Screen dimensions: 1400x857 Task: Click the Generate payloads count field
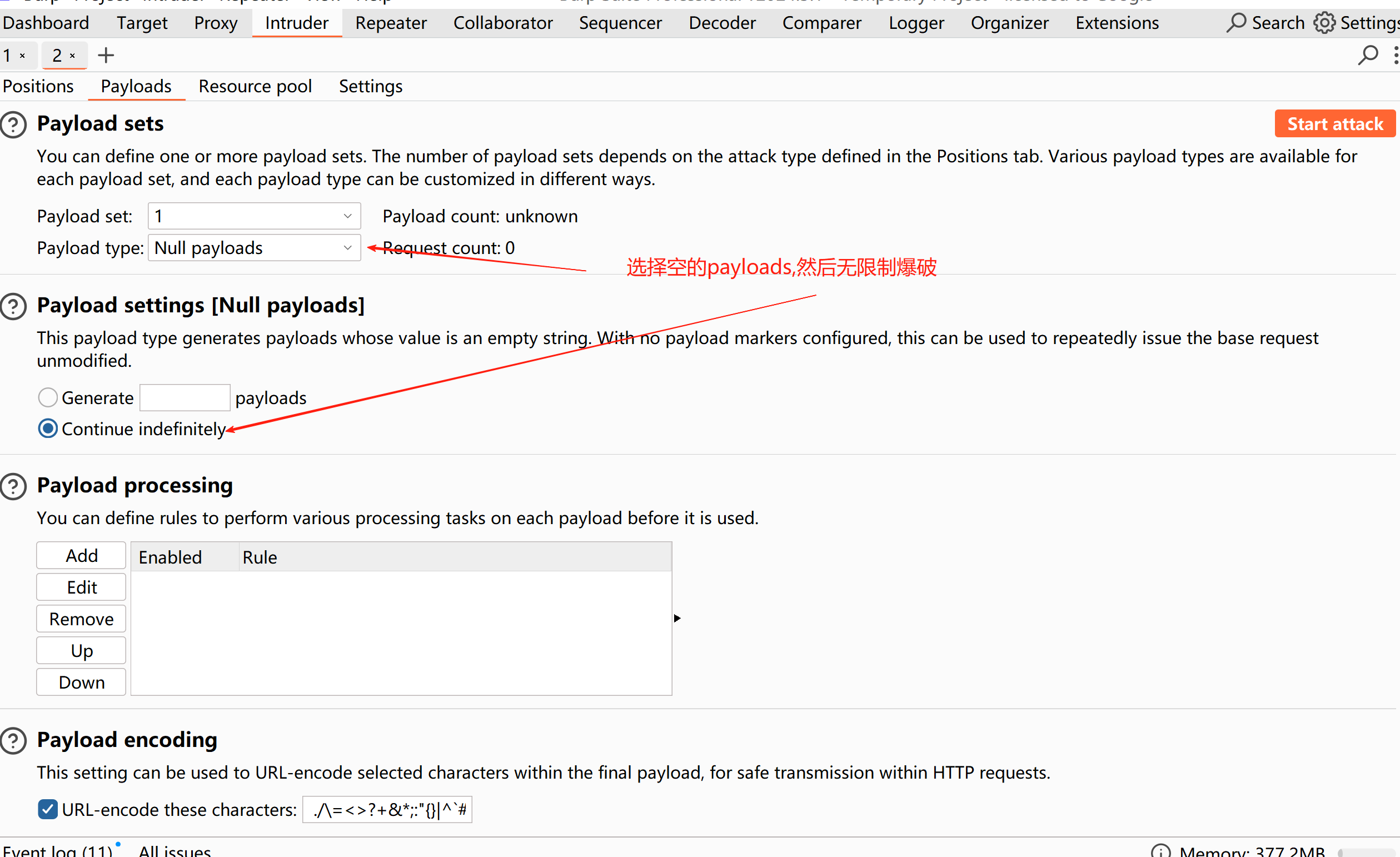185,398
